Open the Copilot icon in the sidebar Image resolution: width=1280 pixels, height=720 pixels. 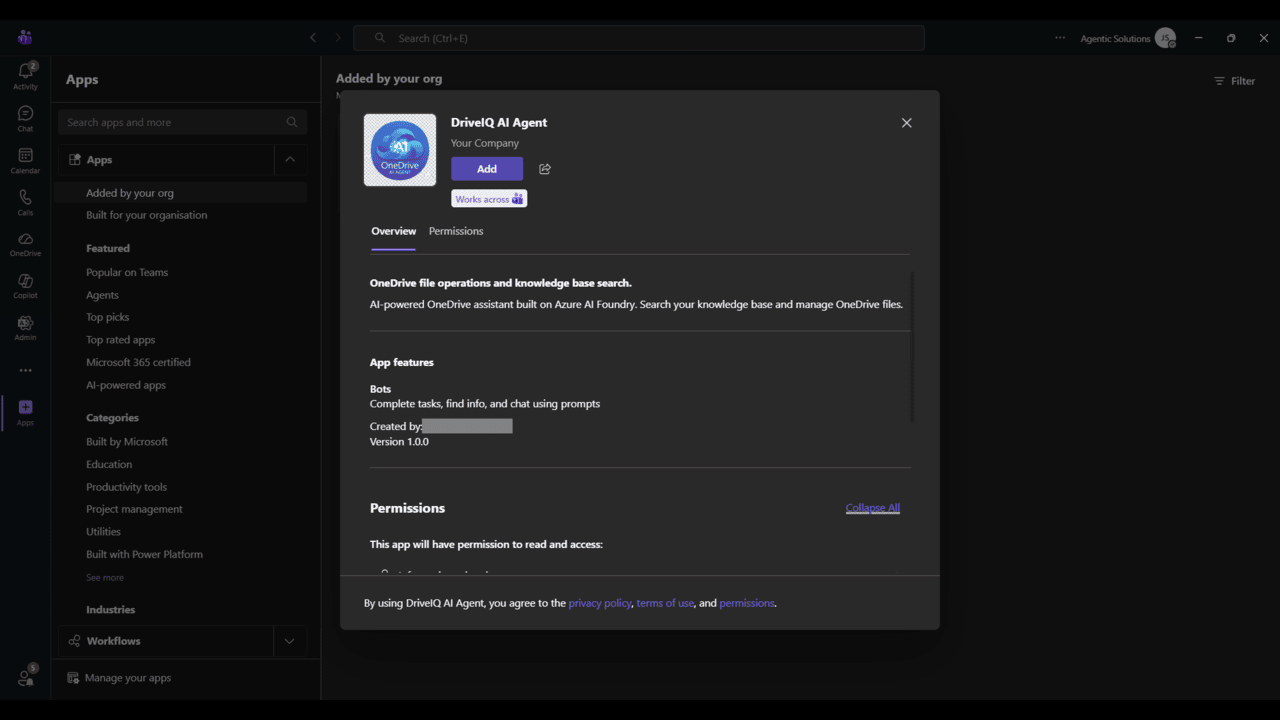tap(25, 286)
